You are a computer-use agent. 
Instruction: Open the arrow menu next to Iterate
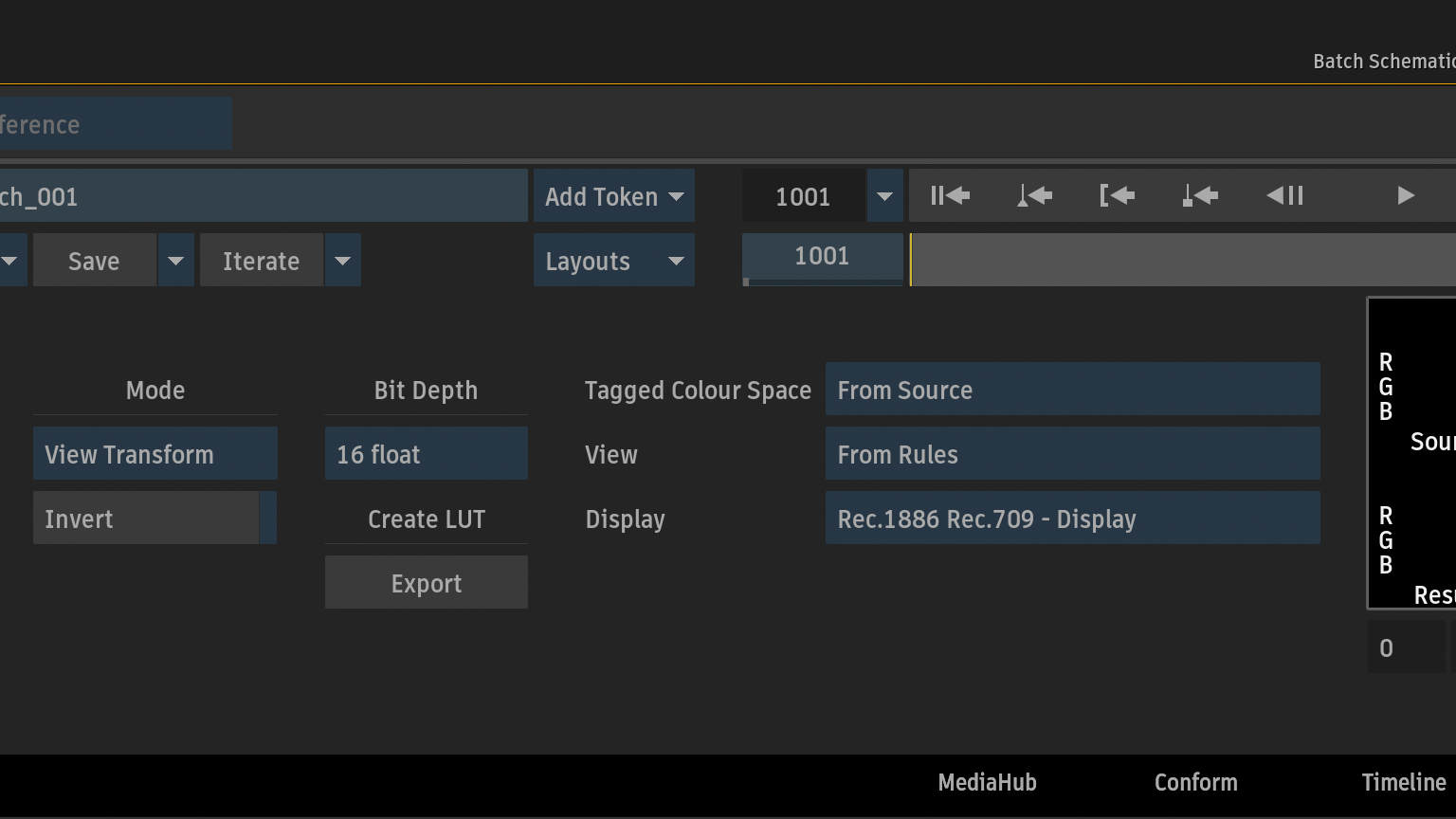pyautogui.click(x=343, y=261)
